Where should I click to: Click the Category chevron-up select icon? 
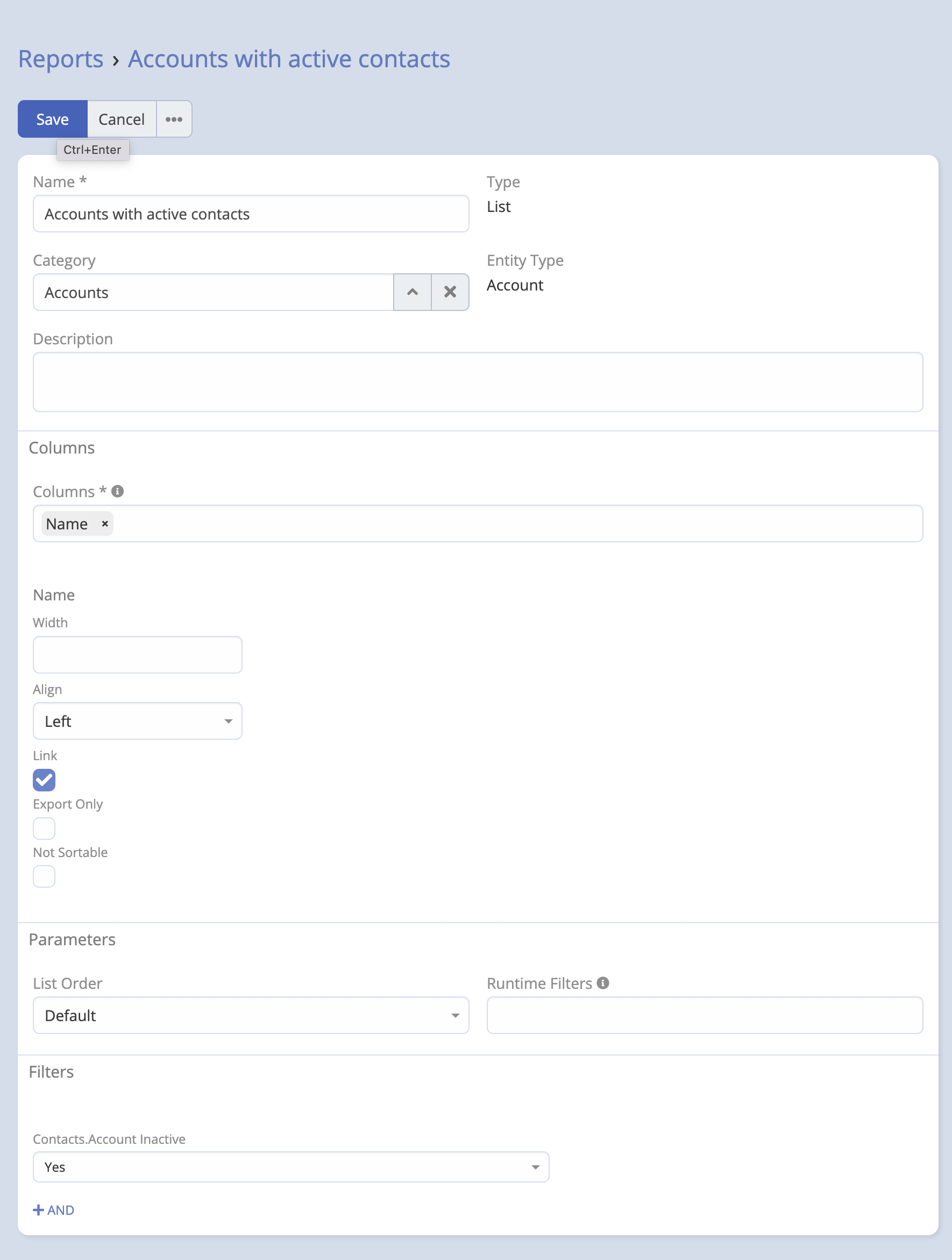tap(412, 292)
